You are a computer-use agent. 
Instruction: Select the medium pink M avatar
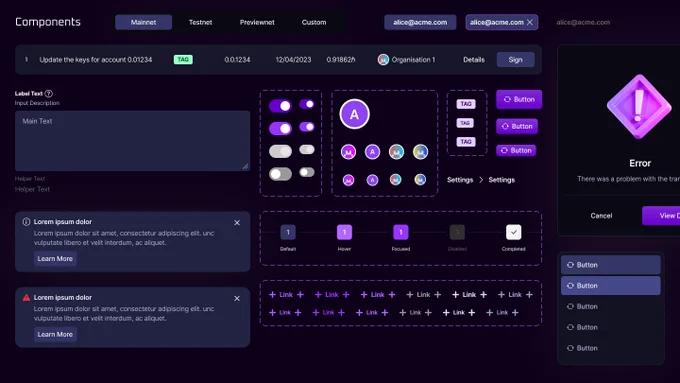click(348, 152)
